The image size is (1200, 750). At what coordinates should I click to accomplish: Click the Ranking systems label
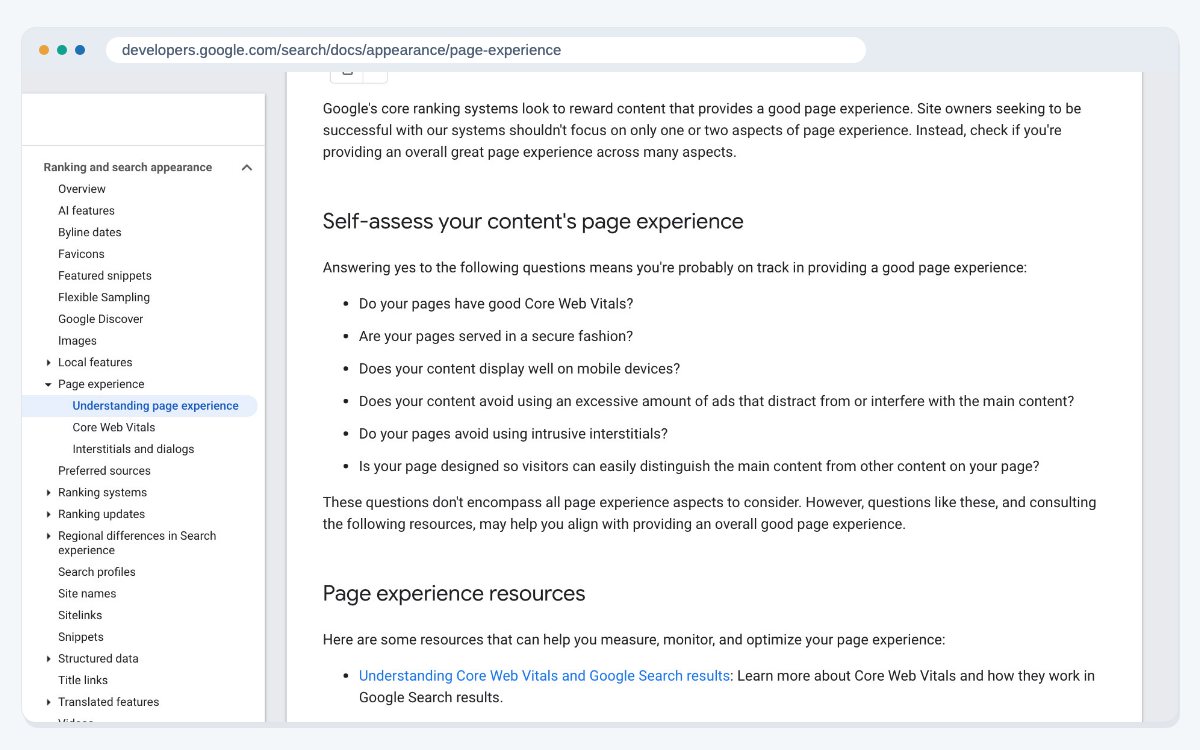[102, 493]
